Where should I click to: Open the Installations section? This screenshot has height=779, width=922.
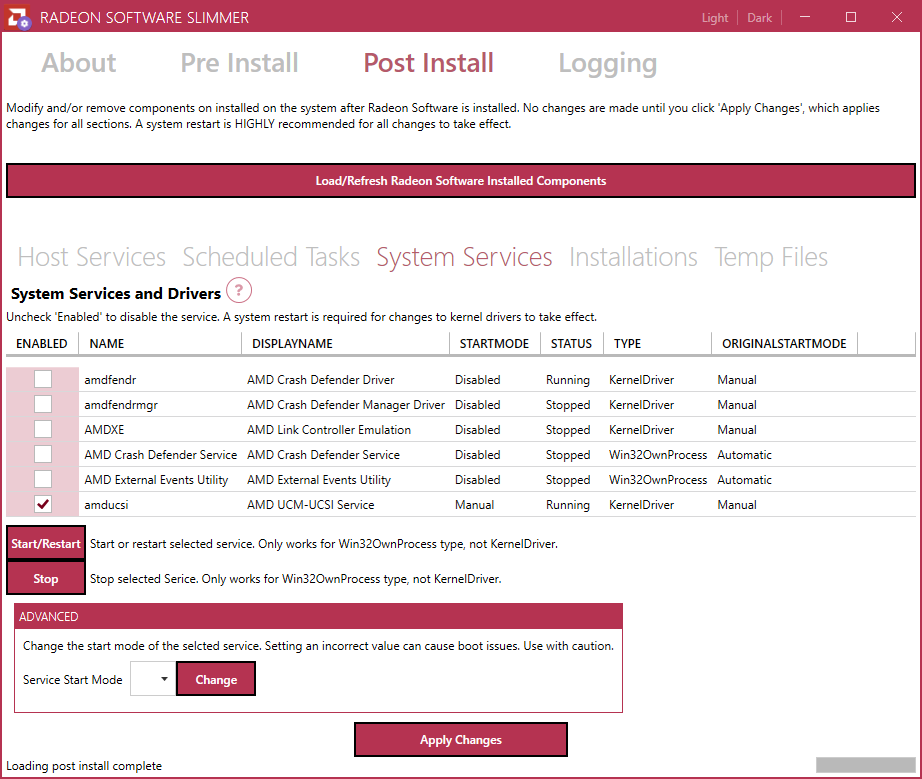[633, 257]
